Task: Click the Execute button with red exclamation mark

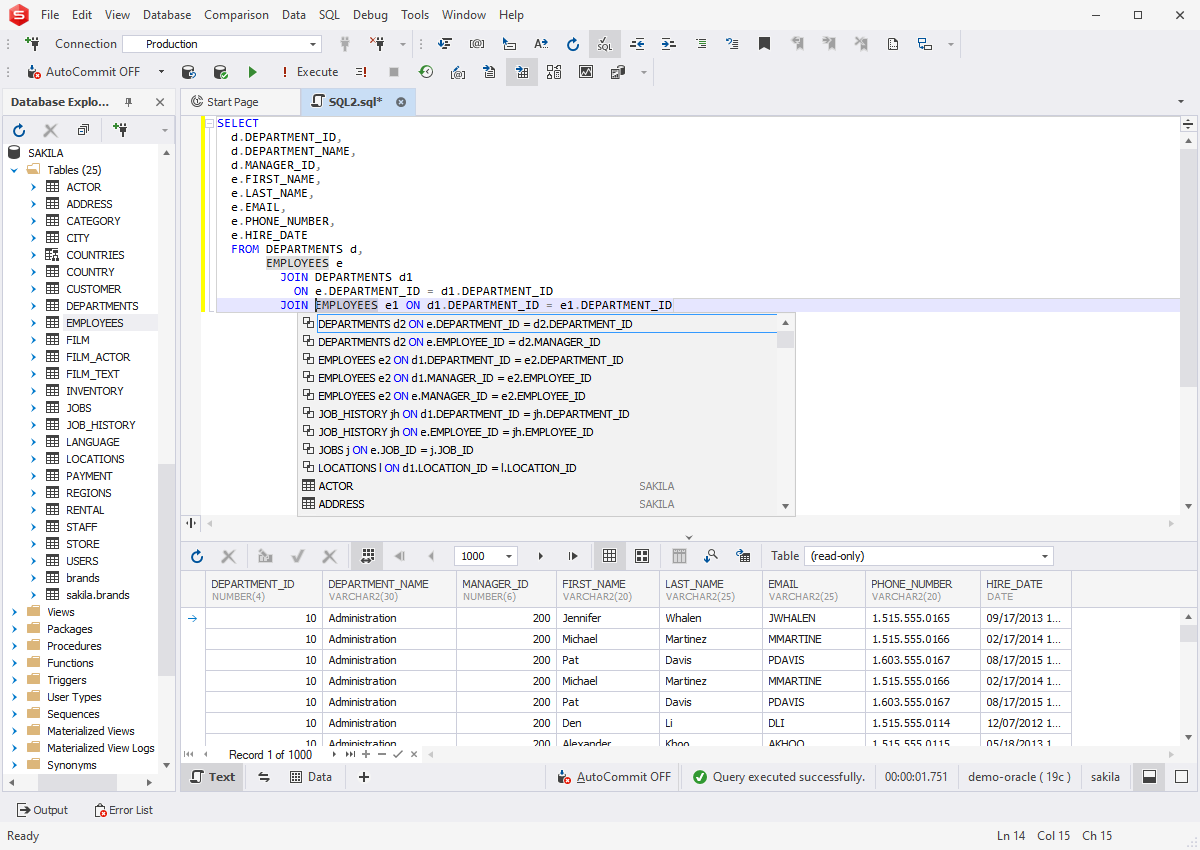Action: point(310,72)
